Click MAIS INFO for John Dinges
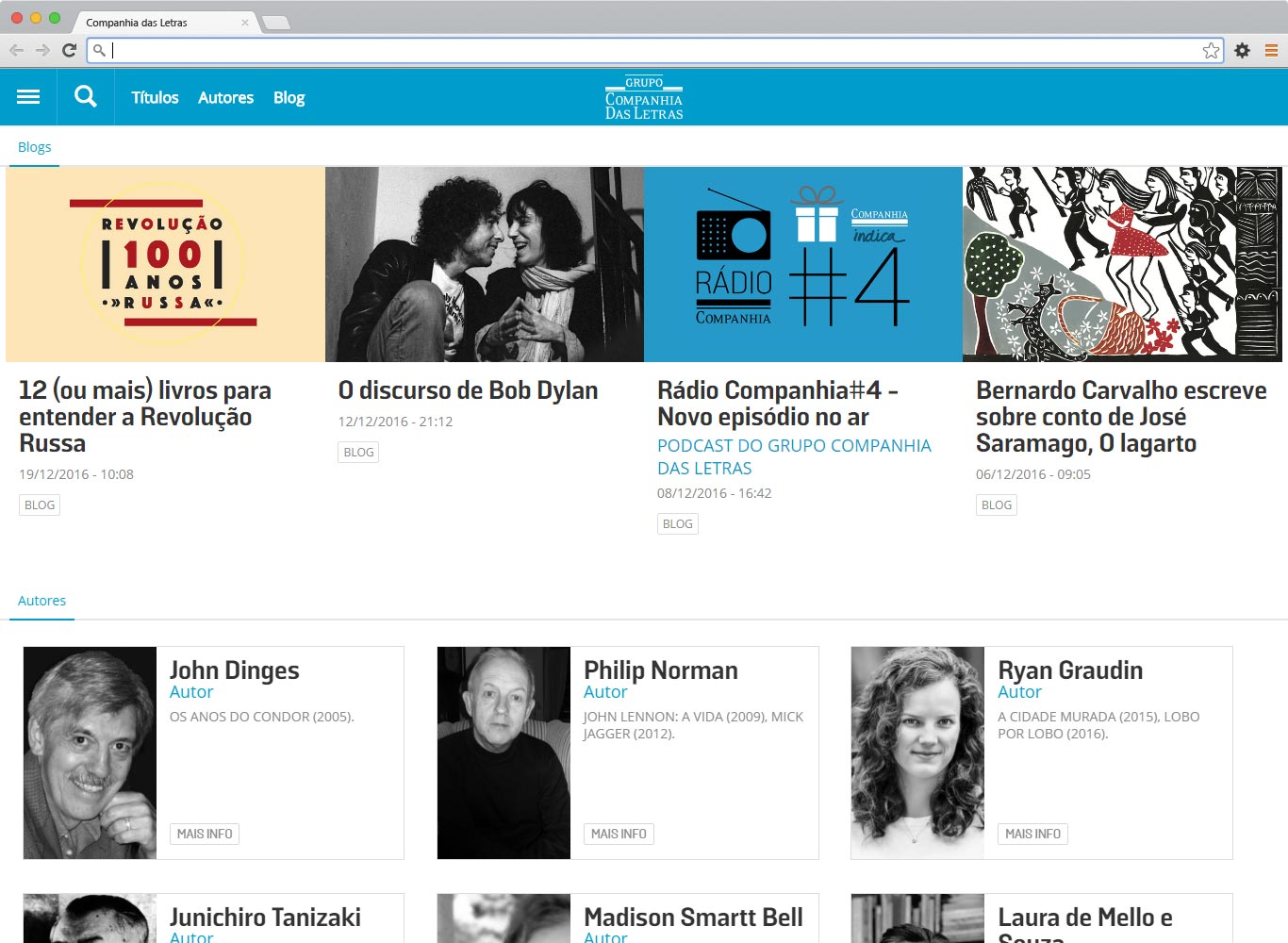The width and height of the screenshot is (1288, 943). point(205,834)
